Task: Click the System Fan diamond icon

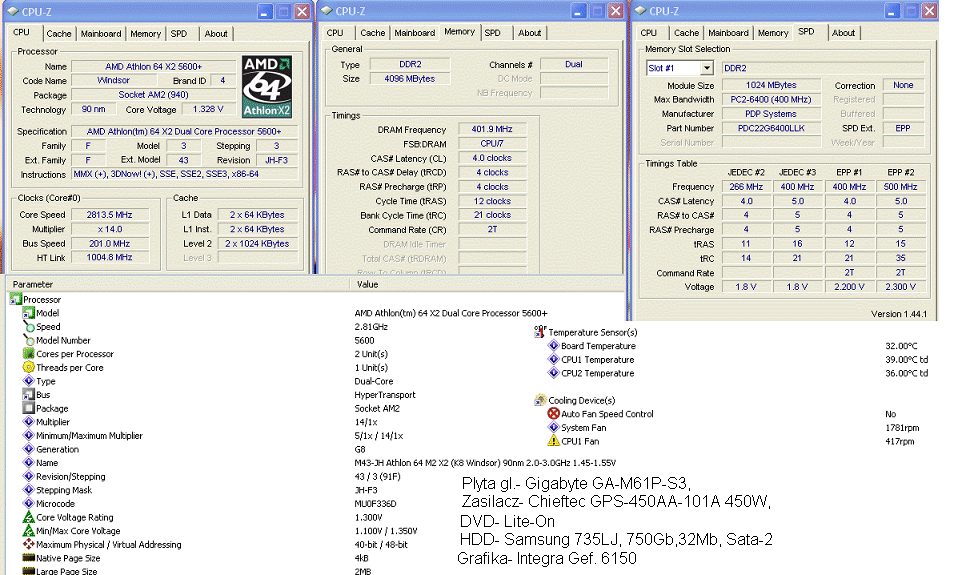Action: point(554,428)
